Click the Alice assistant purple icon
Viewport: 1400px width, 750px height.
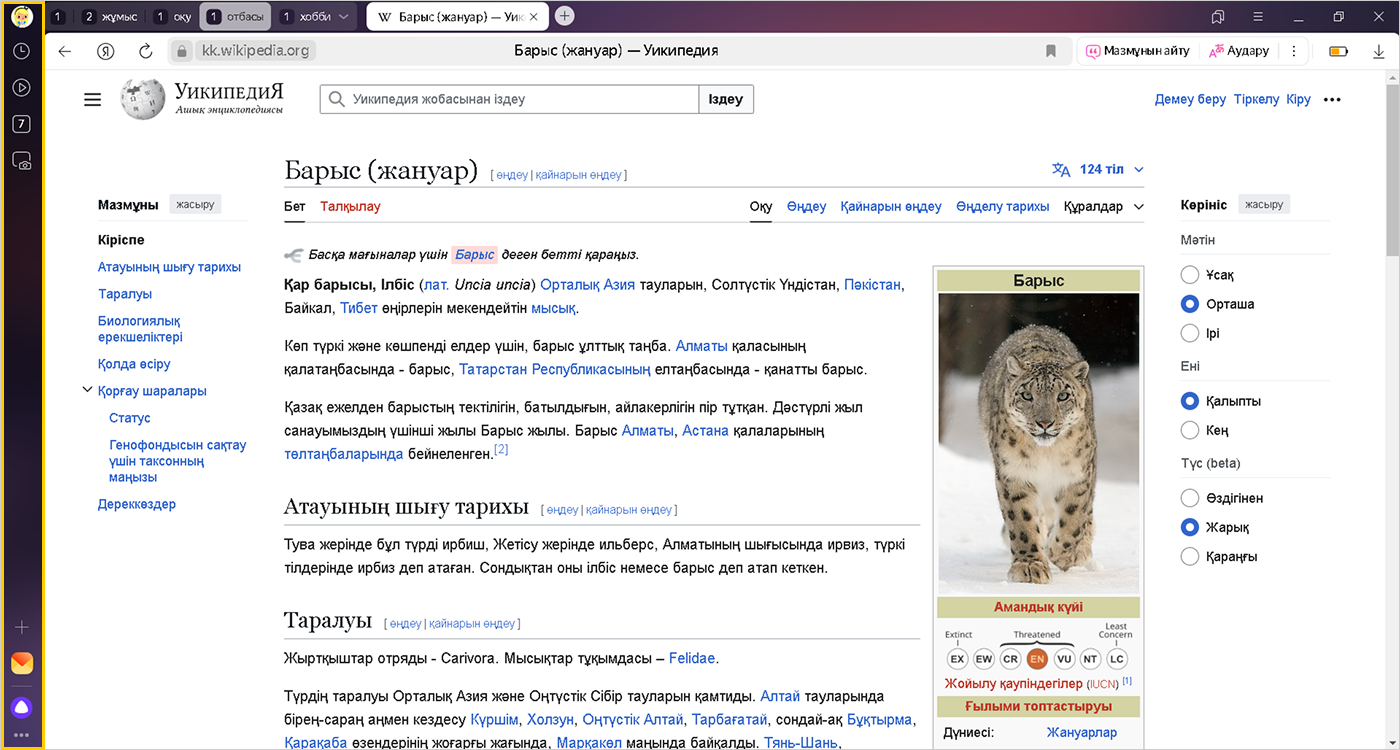point(21,707)
